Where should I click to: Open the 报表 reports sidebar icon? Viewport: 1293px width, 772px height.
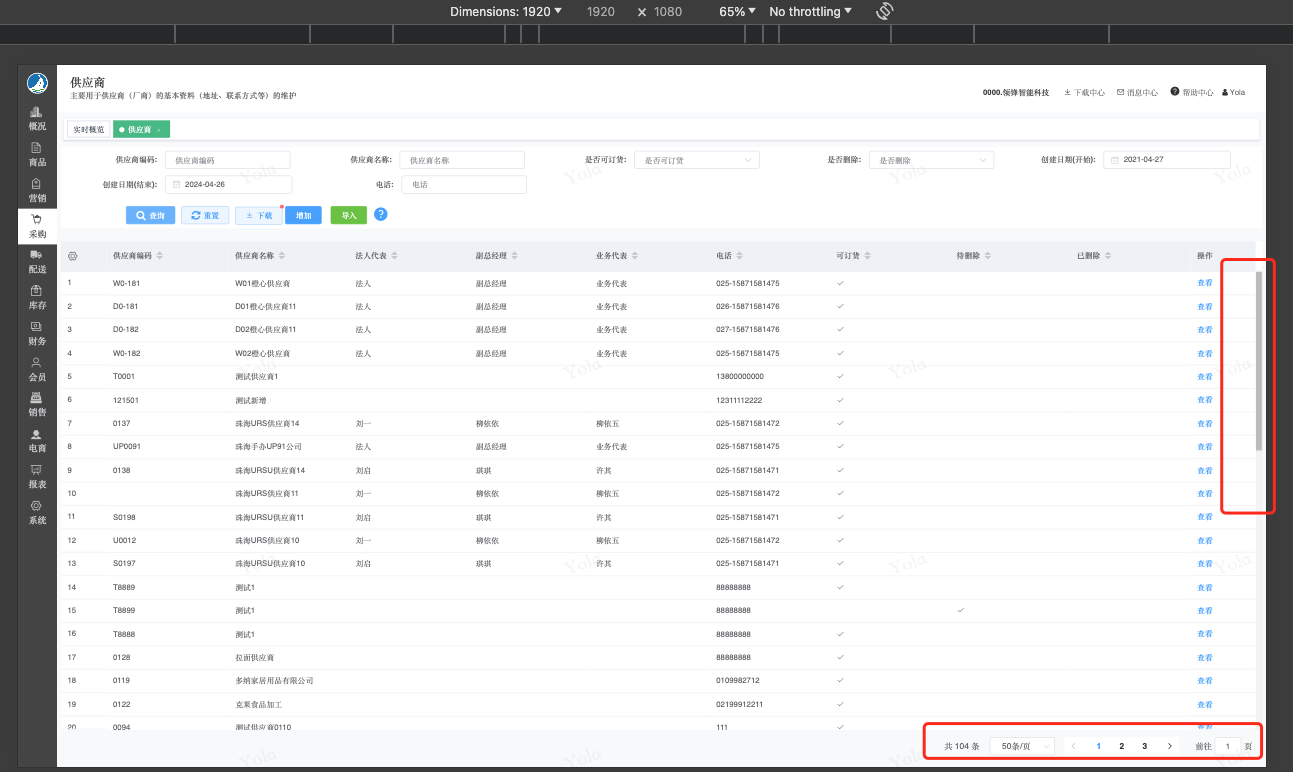[x=37, y=475]
